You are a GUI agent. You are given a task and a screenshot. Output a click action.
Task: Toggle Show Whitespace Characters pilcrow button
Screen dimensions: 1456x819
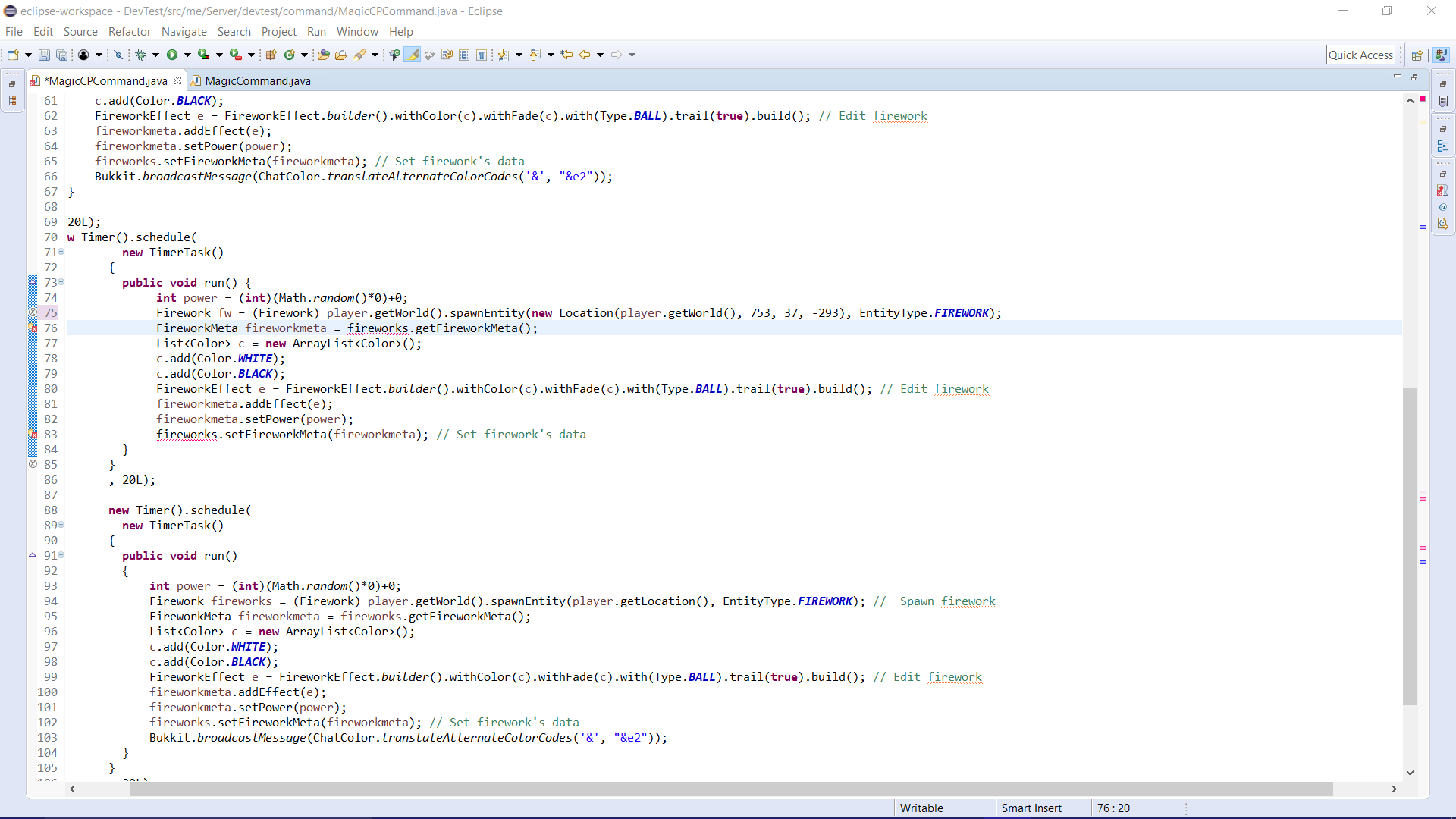[x=482, y=55]
